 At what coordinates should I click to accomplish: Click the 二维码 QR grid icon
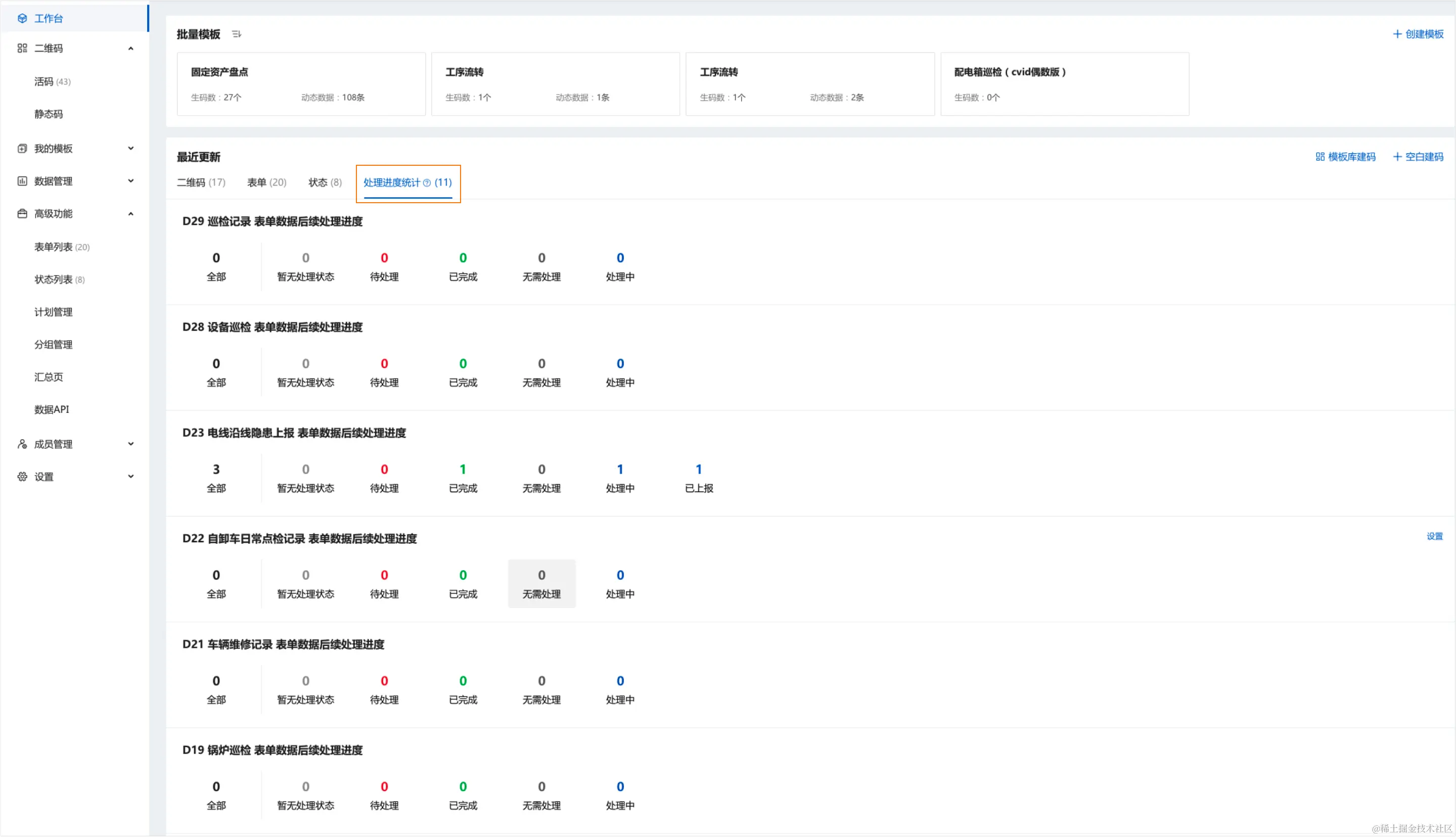(22, 49)
